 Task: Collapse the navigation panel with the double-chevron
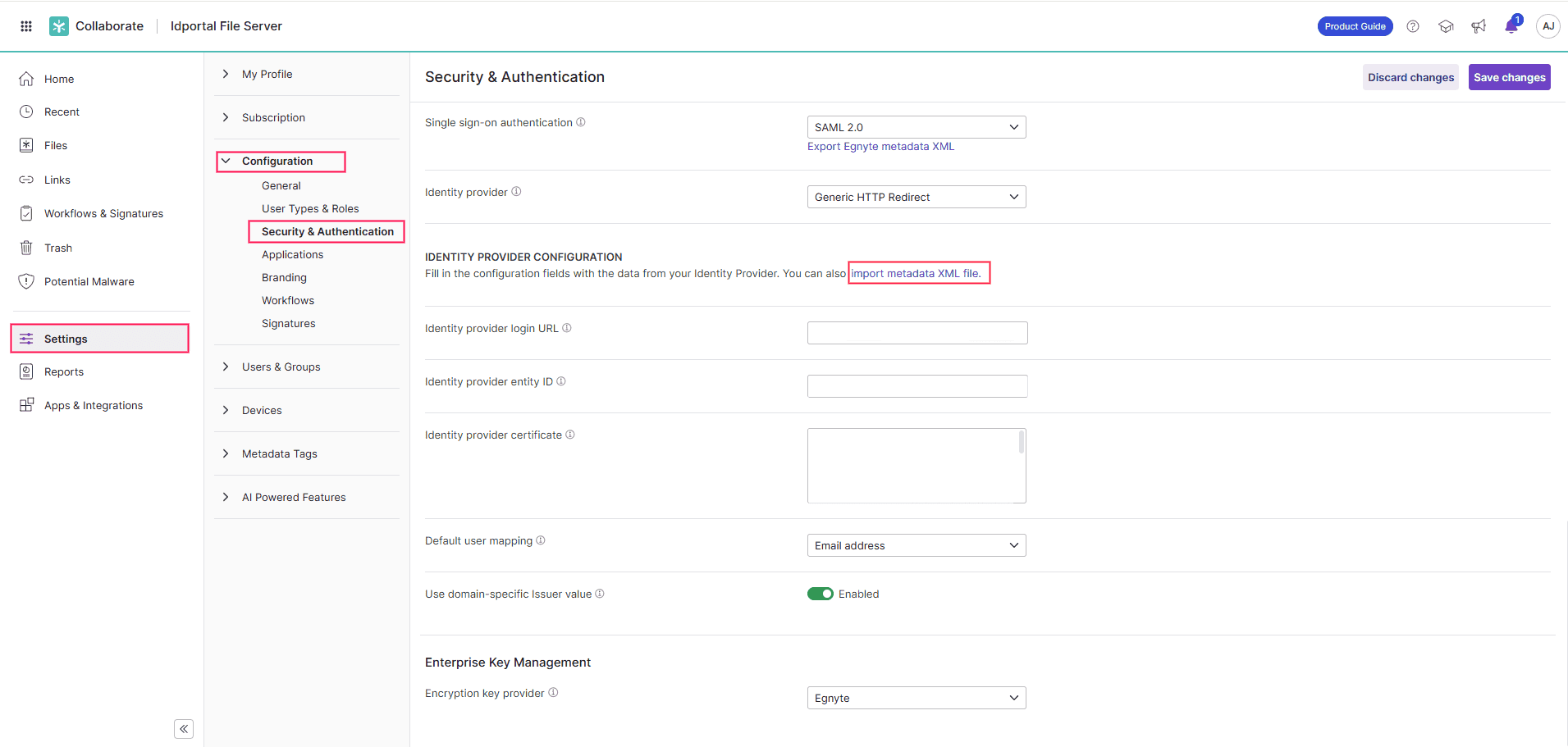coord(183,728)
